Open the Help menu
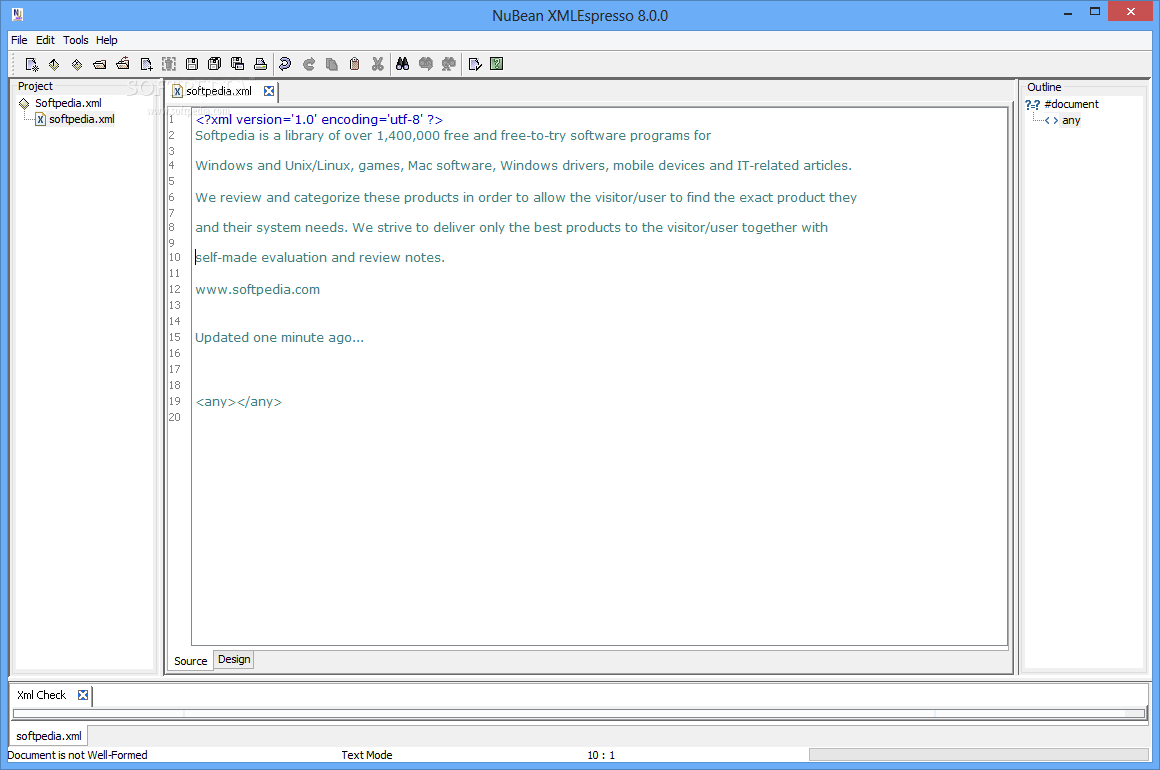The image size is (1160, 770). (107, 40)
